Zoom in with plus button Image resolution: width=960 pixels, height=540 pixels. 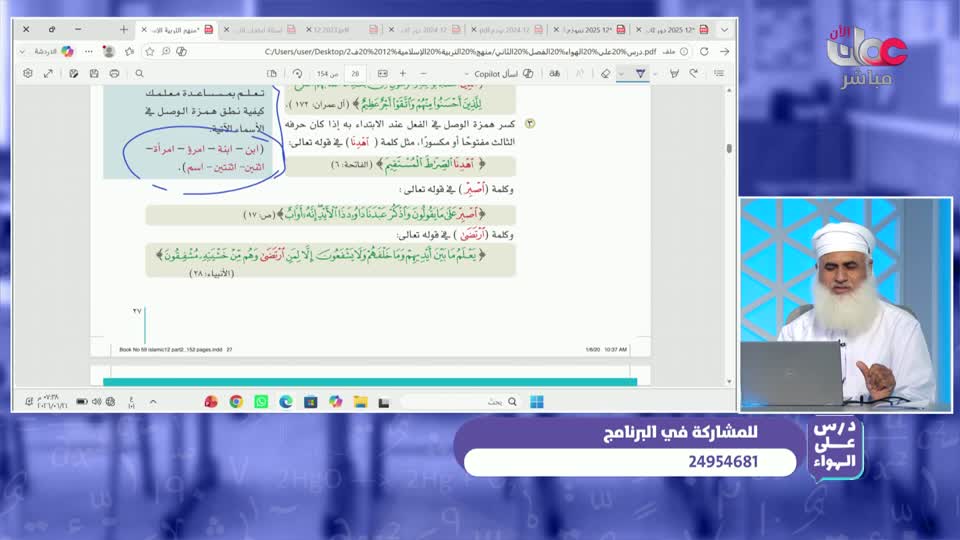coord(403,73)
